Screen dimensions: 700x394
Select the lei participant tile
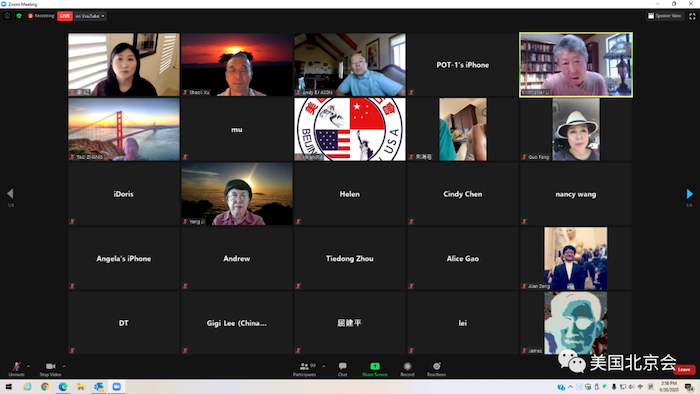coord(463,323)
